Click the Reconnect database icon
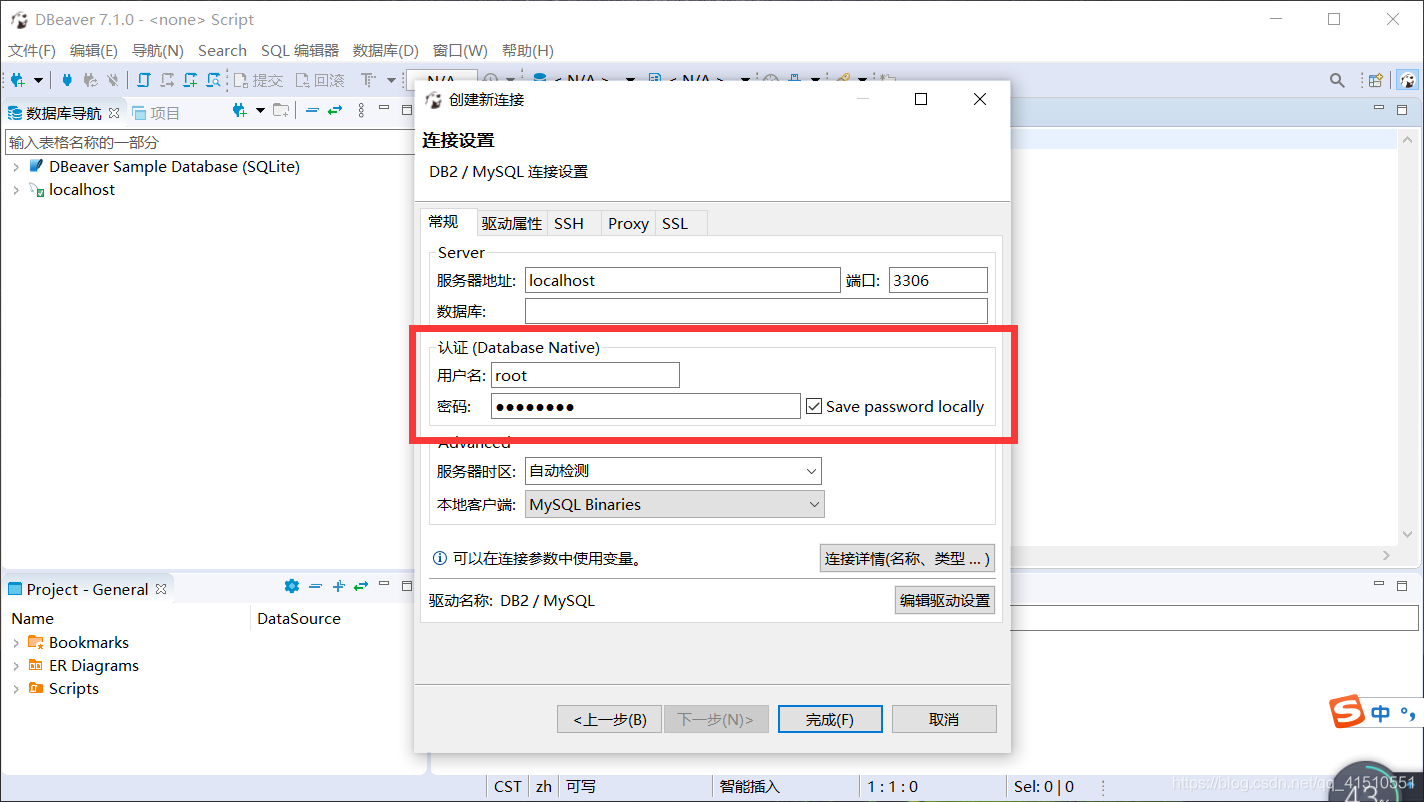1424x802 pixels. click(x=90, y=78)
